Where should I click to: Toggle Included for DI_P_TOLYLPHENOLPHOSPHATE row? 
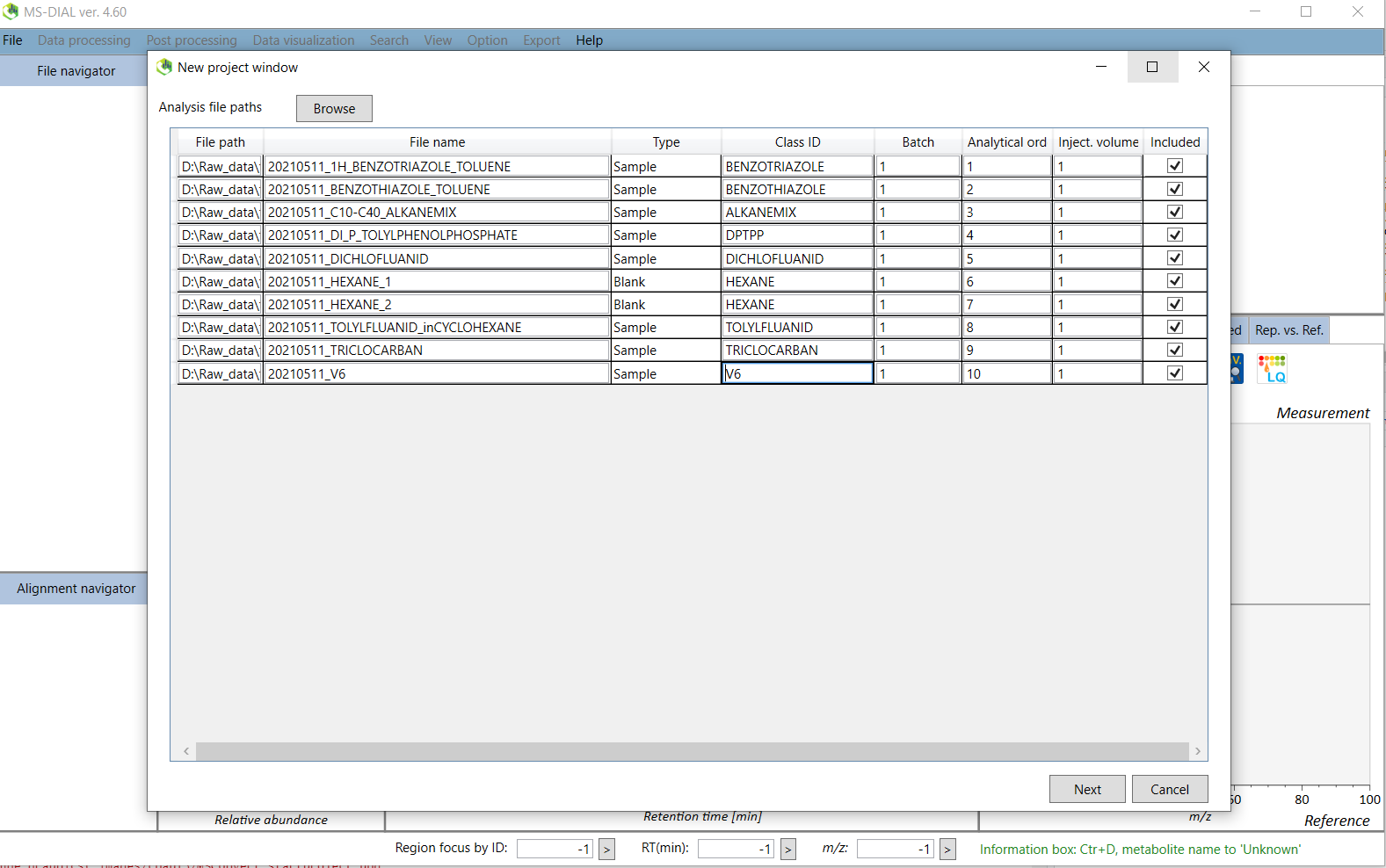(x=1175, y=235)
